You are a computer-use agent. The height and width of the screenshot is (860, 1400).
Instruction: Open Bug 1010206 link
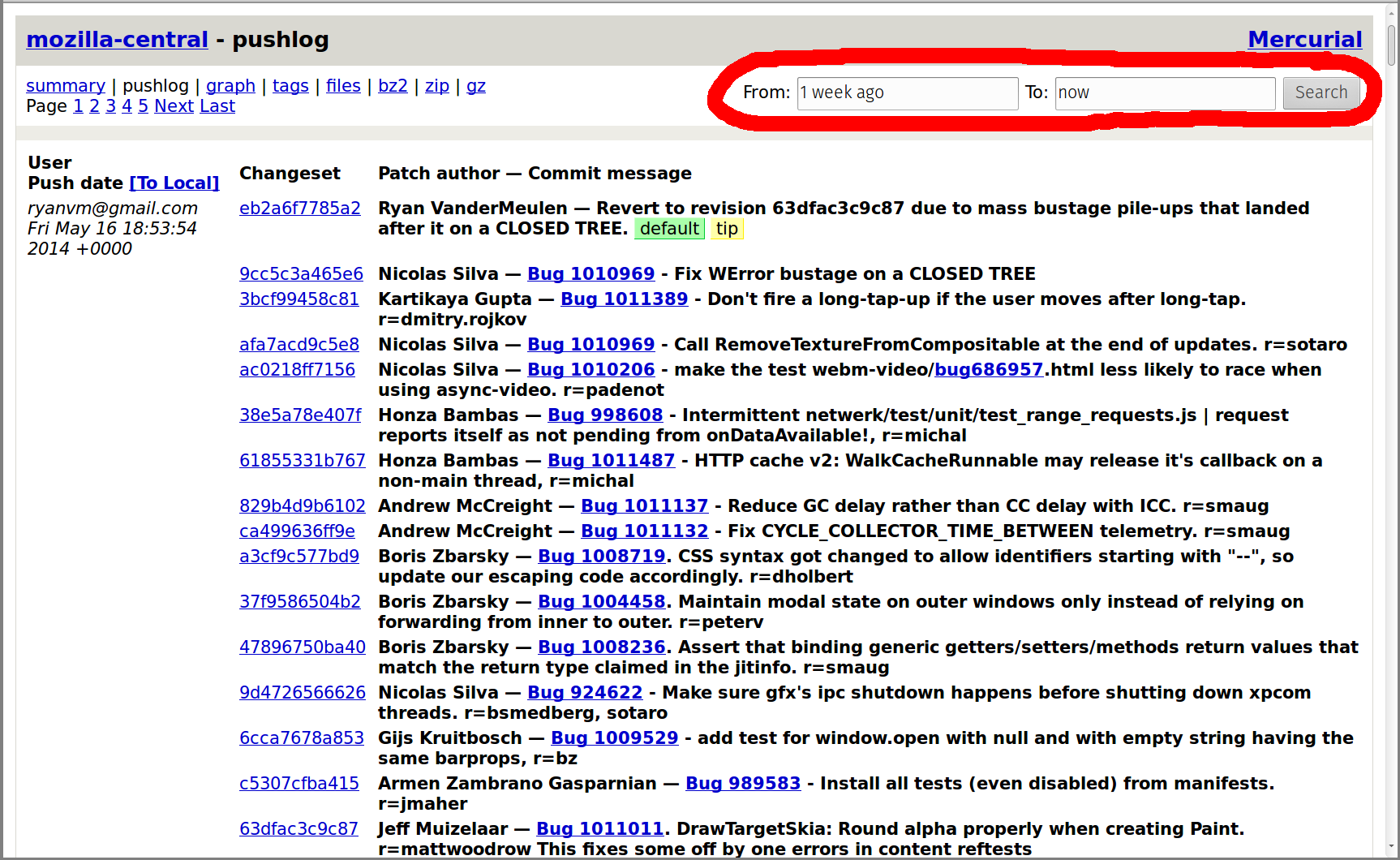pyautogui.click(x=590, y=370)
